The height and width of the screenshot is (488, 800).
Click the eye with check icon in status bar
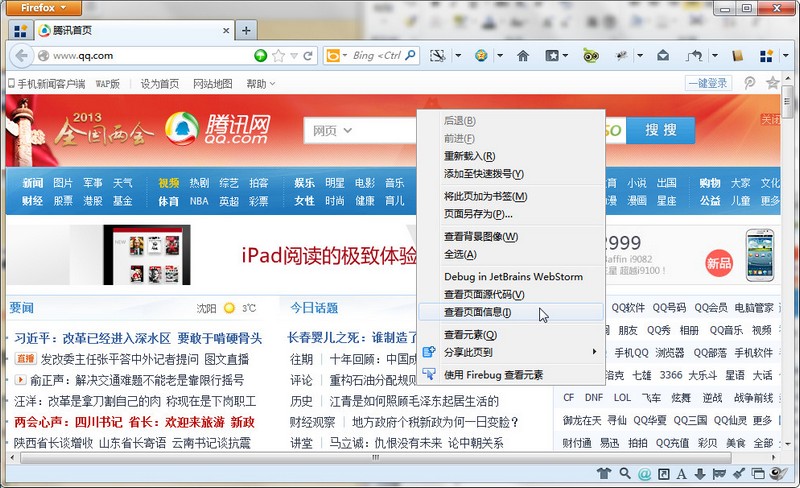(779, 474)
